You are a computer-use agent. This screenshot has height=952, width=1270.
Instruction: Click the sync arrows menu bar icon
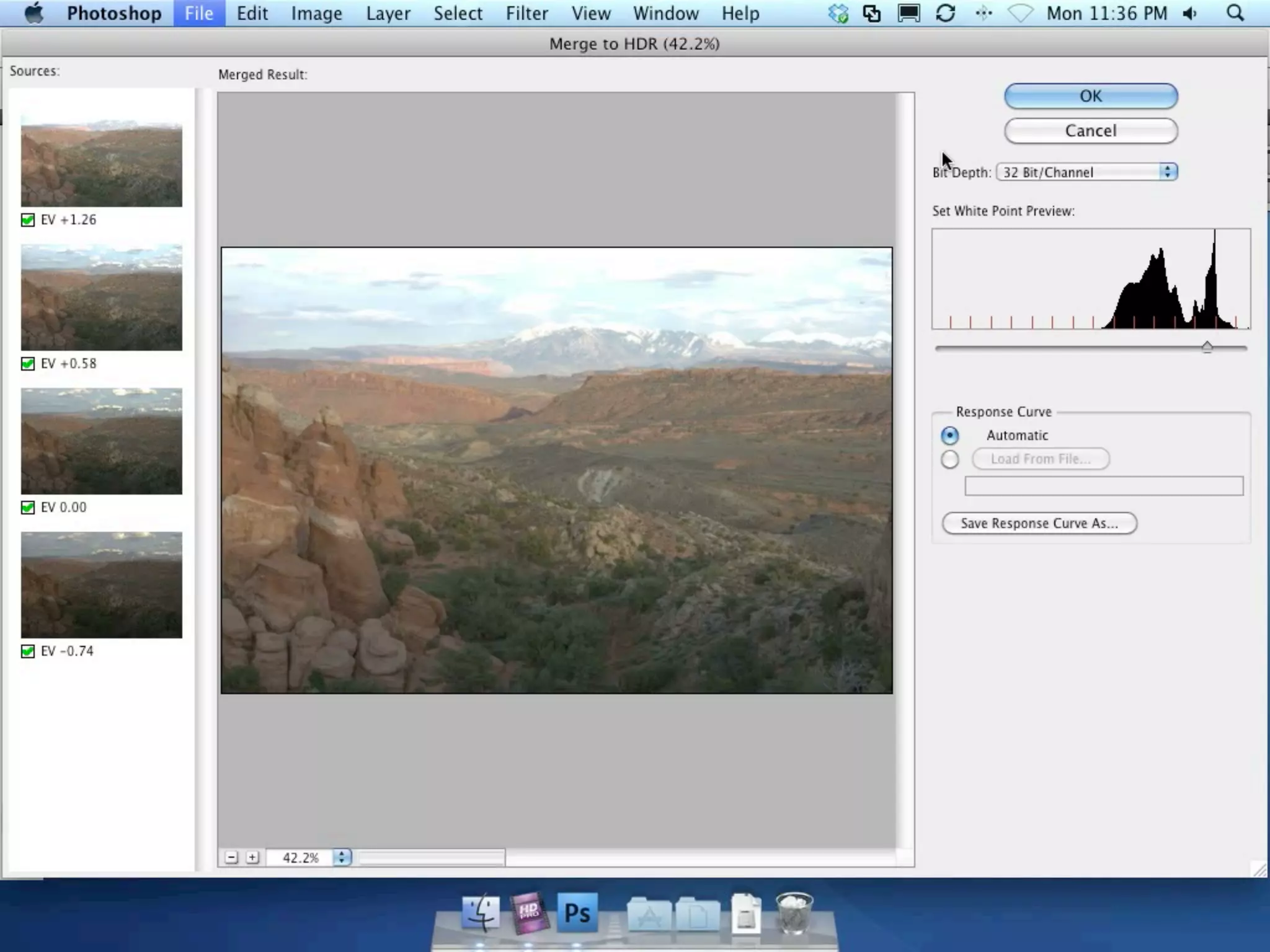(945, 13)
